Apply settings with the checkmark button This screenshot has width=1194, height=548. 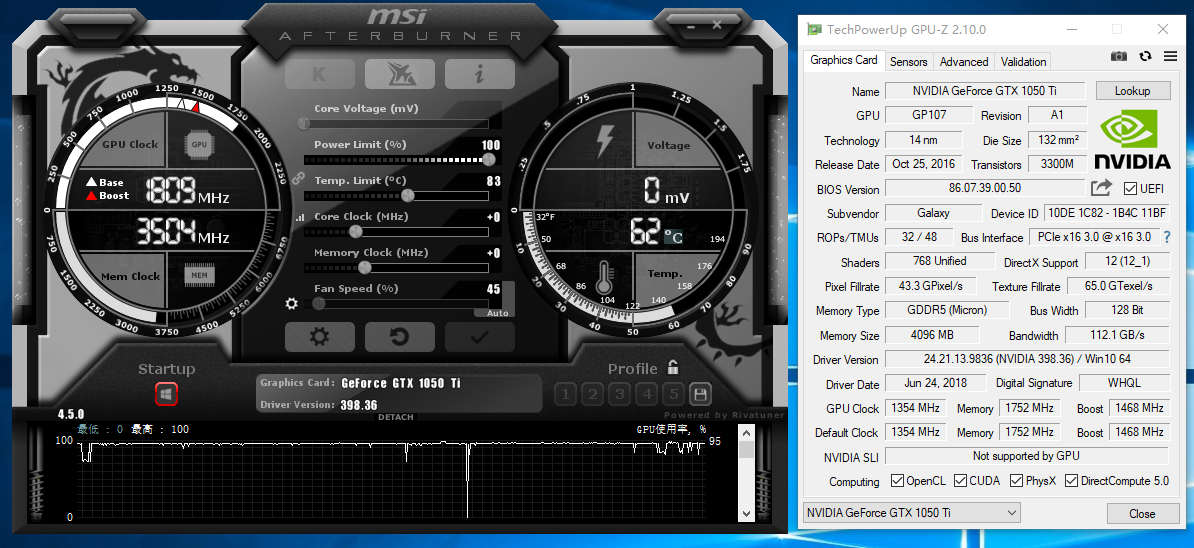(480, 336)
